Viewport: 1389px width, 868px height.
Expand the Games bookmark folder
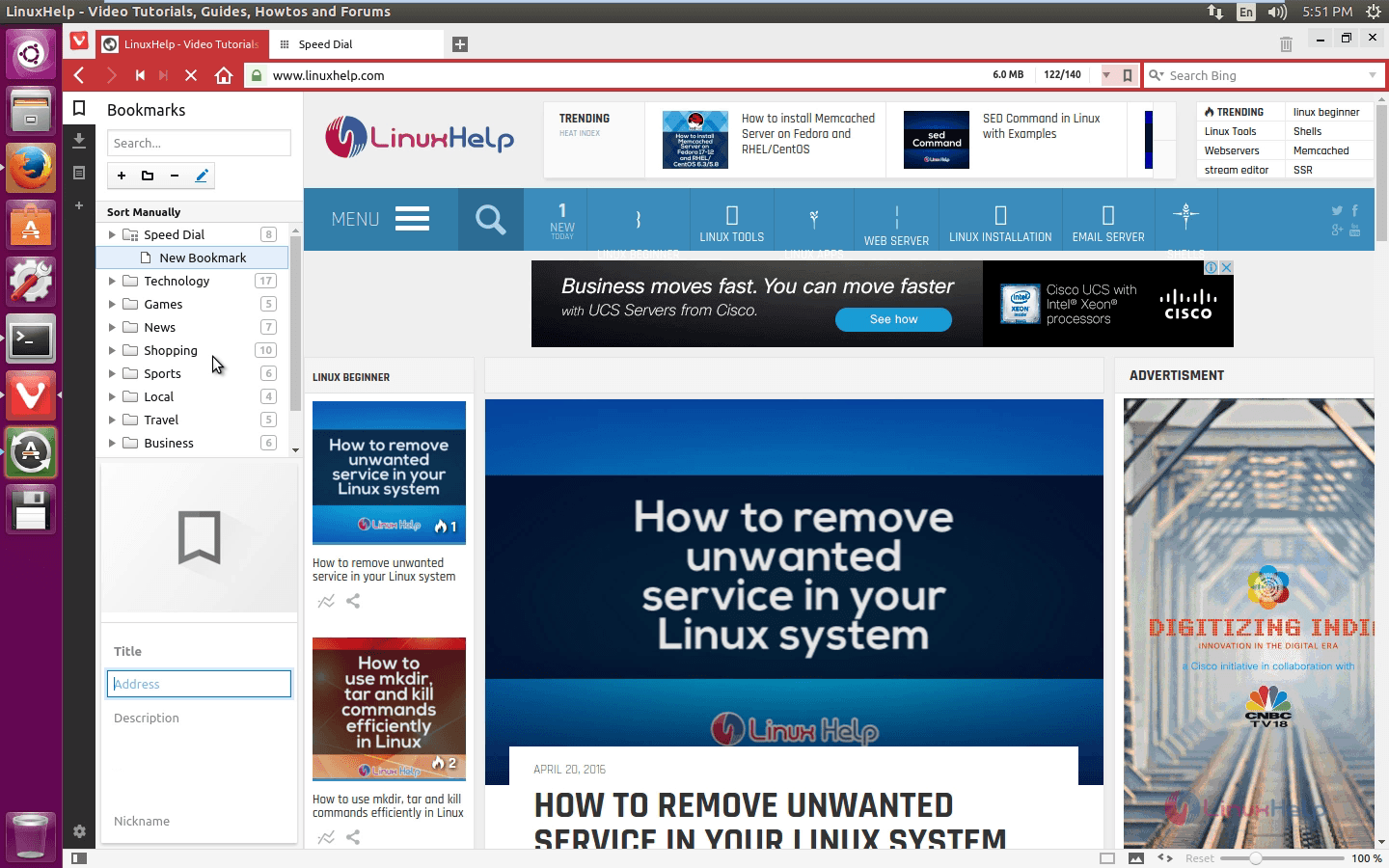click(x=112, y=304)
